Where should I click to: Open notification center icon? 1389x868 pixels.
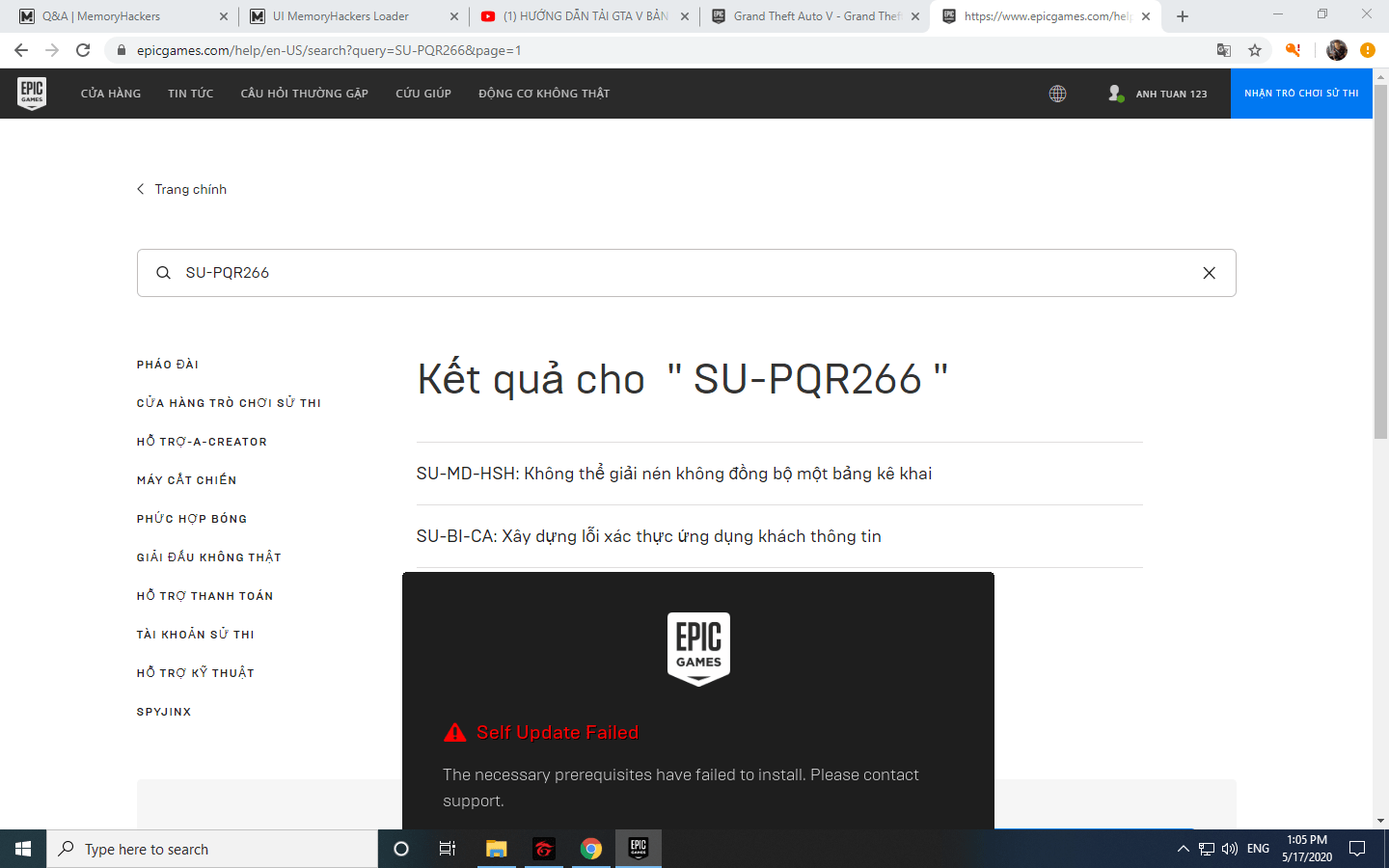tap(1357, 849)
